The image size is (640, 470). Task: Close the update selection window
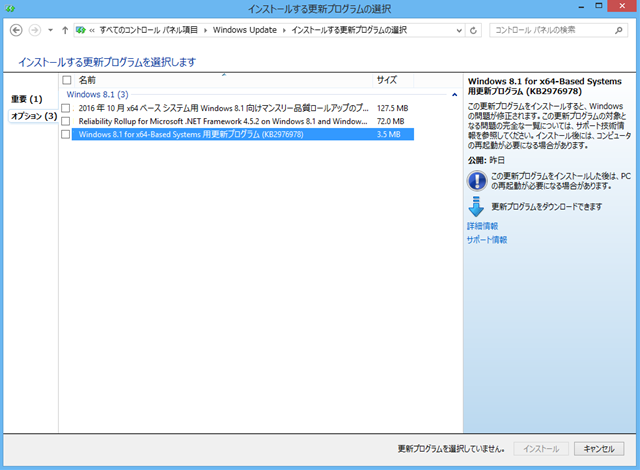click(x=622, y=7)
